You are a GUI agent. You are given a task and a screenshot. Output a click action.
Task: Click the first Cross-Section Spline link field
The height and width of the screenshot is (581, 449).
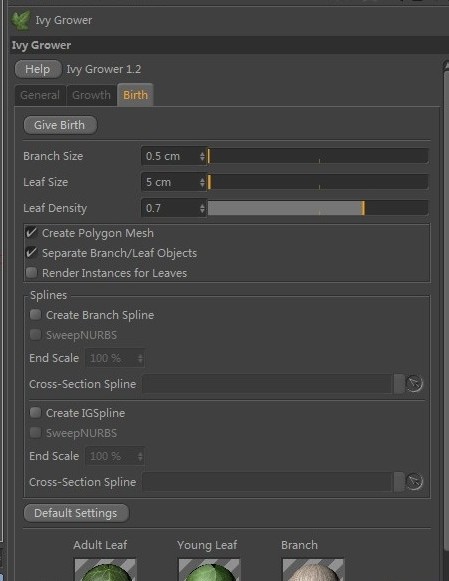coord(267,384)
